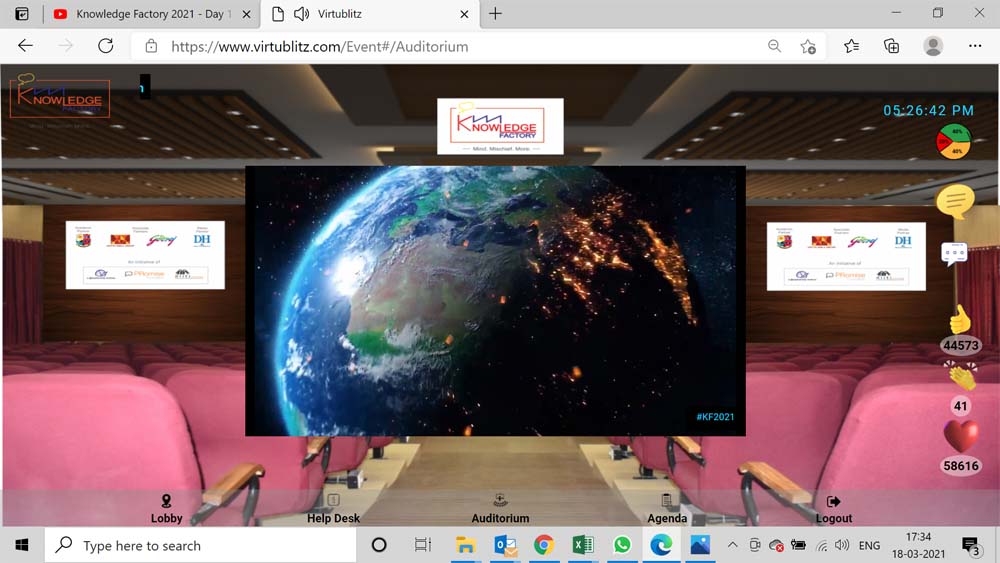The width and height of the screenshot is (1000, 563).
Task: Send applause with the clapping hands icon
Action: coord(961,376)
